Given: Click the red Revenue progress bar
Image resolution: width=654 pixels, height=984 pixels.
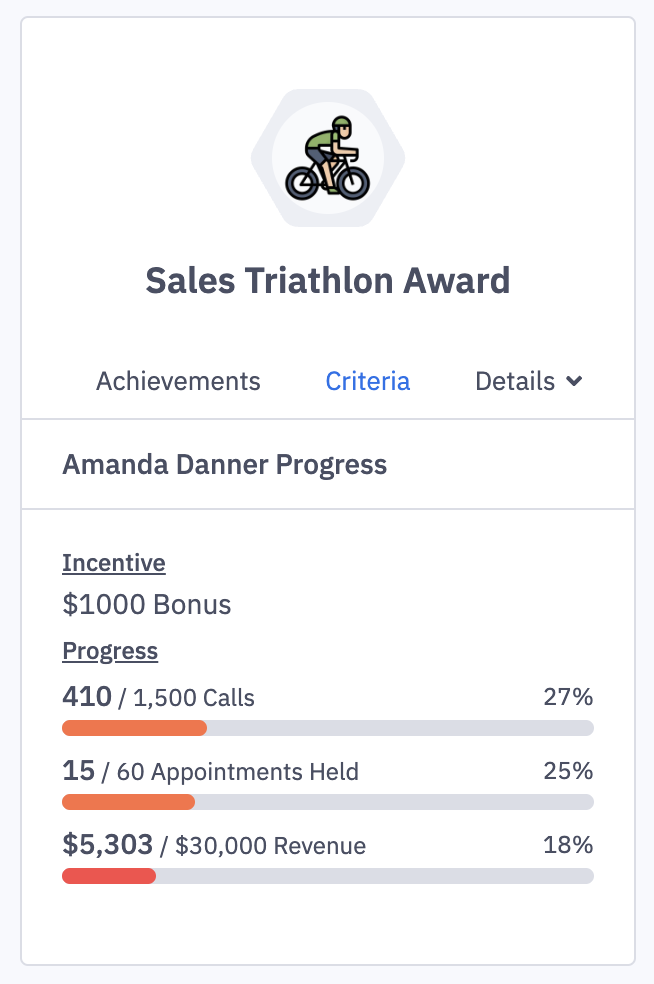Looking at the screenshot, I should (109, 876).
